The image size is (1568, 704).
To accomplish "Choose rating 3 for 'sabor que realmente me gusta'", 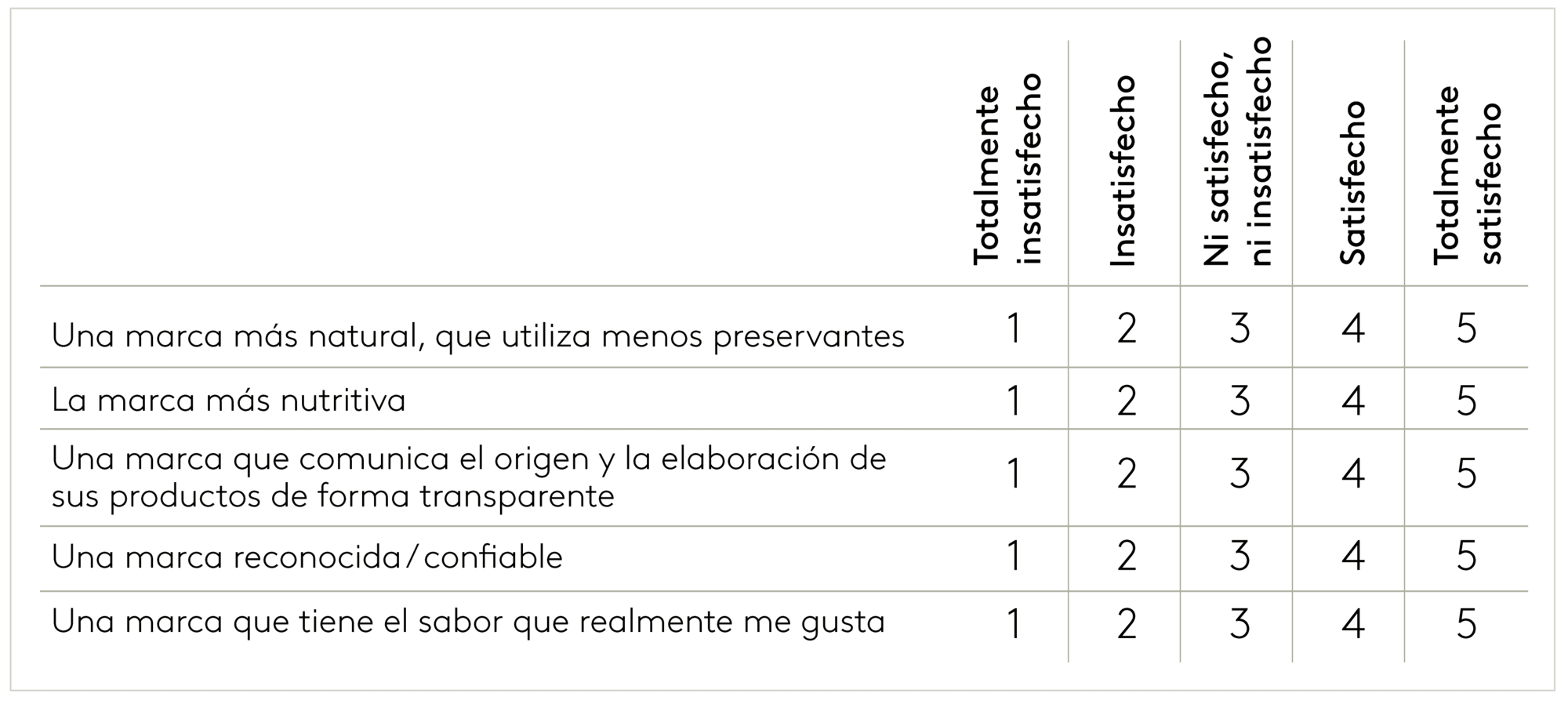I will coord(1240,624).
